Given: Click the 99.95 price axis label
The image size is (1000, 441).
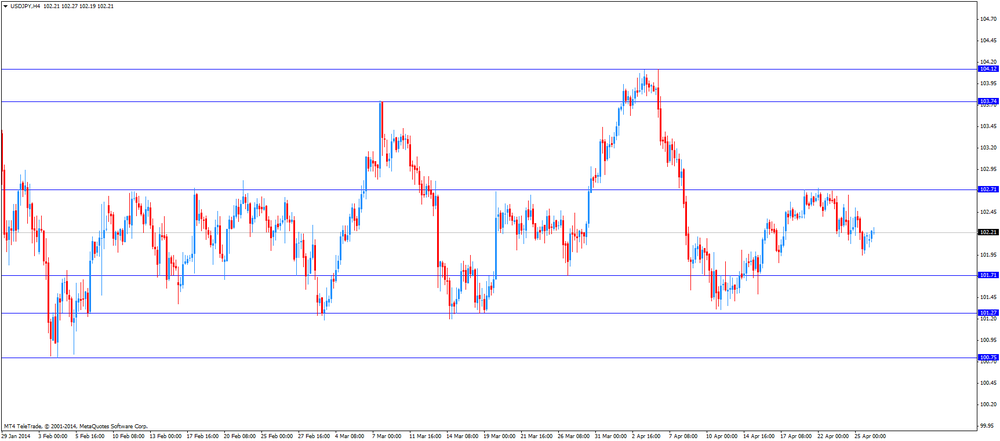Looking at the screenshot, I should click(989, 426).
